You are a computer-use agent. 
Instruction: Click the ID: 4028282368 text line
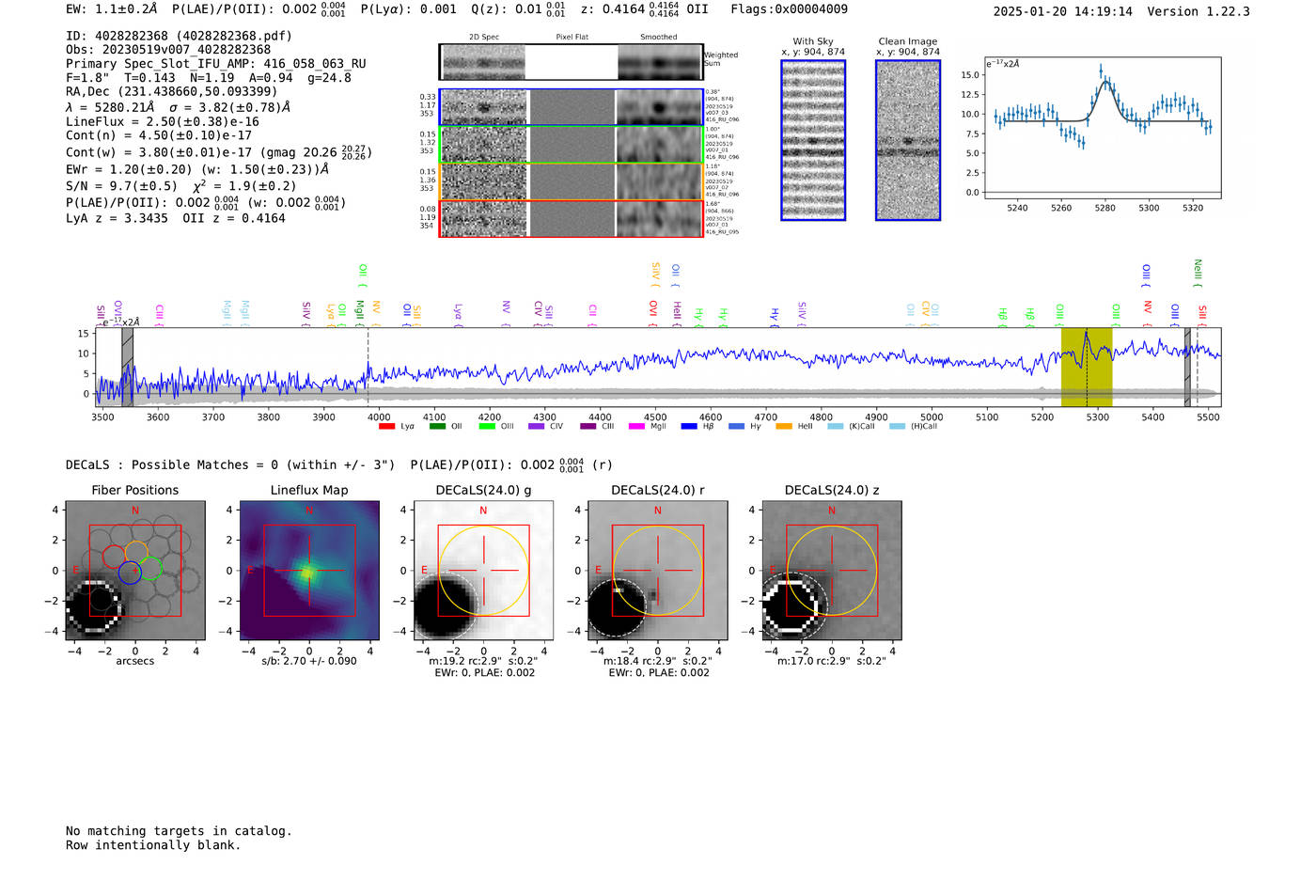click(x=179, y=36)
